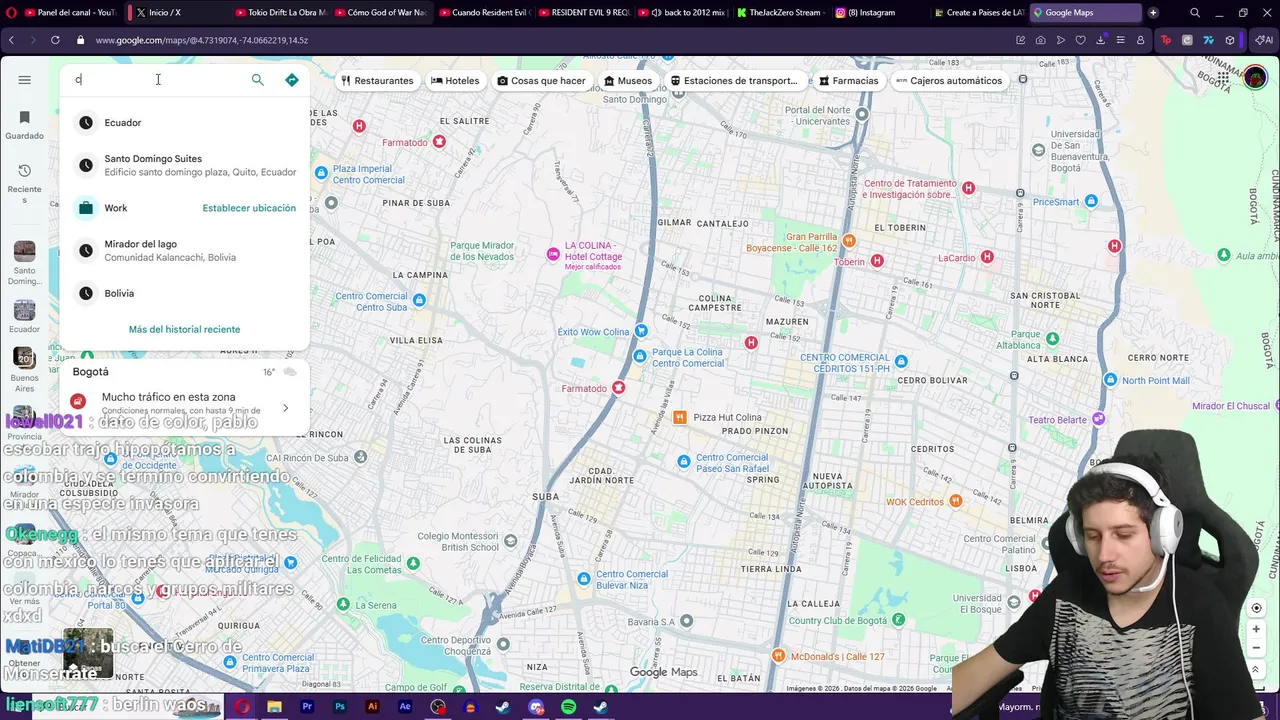Expand the Bogotá traffic info chevron

pos(285,408)
